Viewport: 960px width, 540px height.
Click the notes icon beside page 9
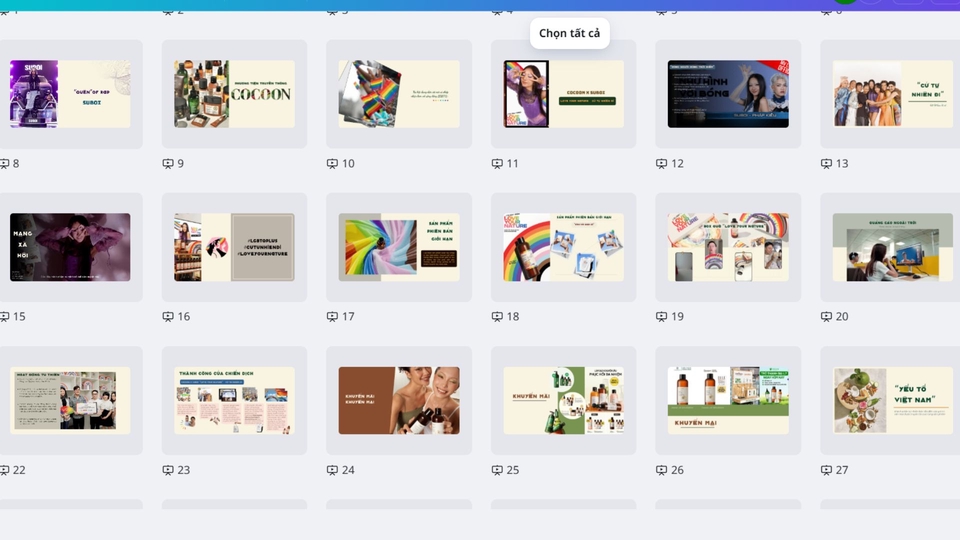[168, 164]
